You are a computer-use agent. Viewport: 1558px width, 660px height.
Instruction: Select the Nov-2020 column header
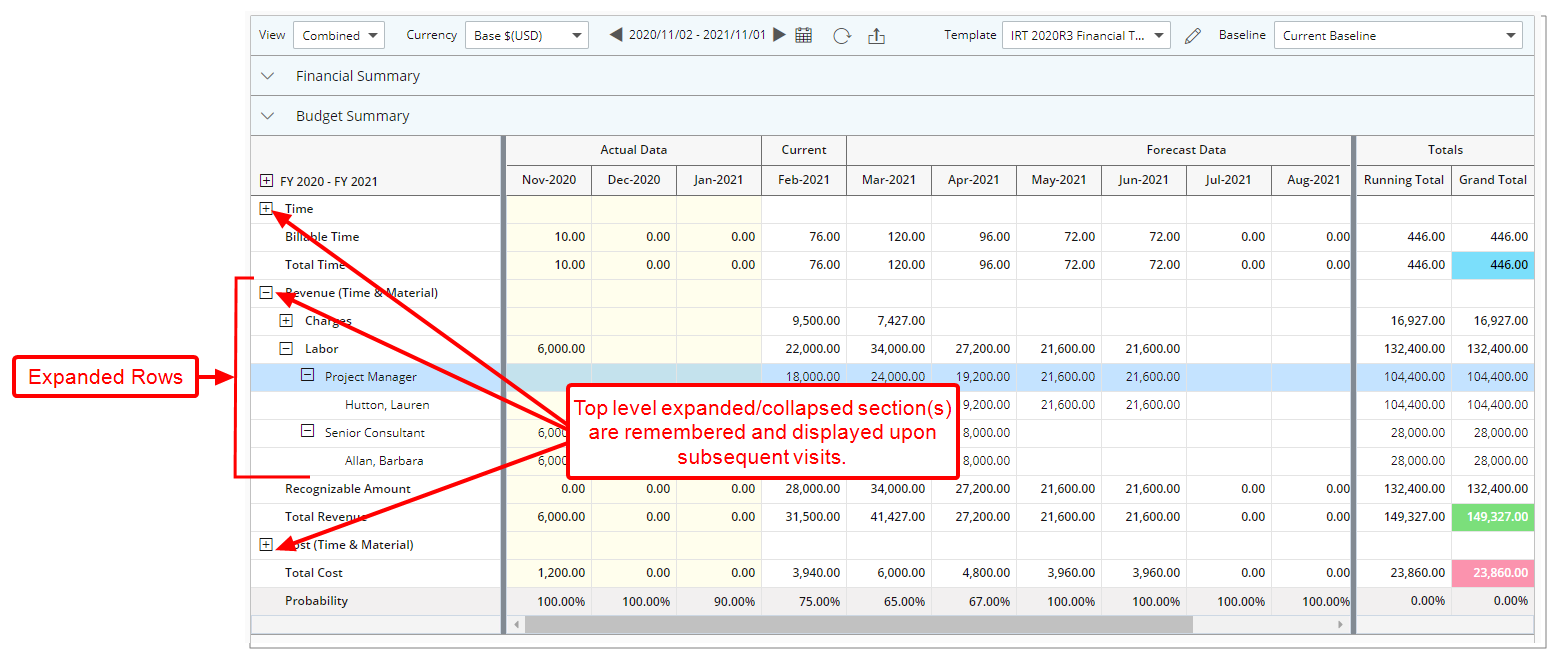coord(549,180)
